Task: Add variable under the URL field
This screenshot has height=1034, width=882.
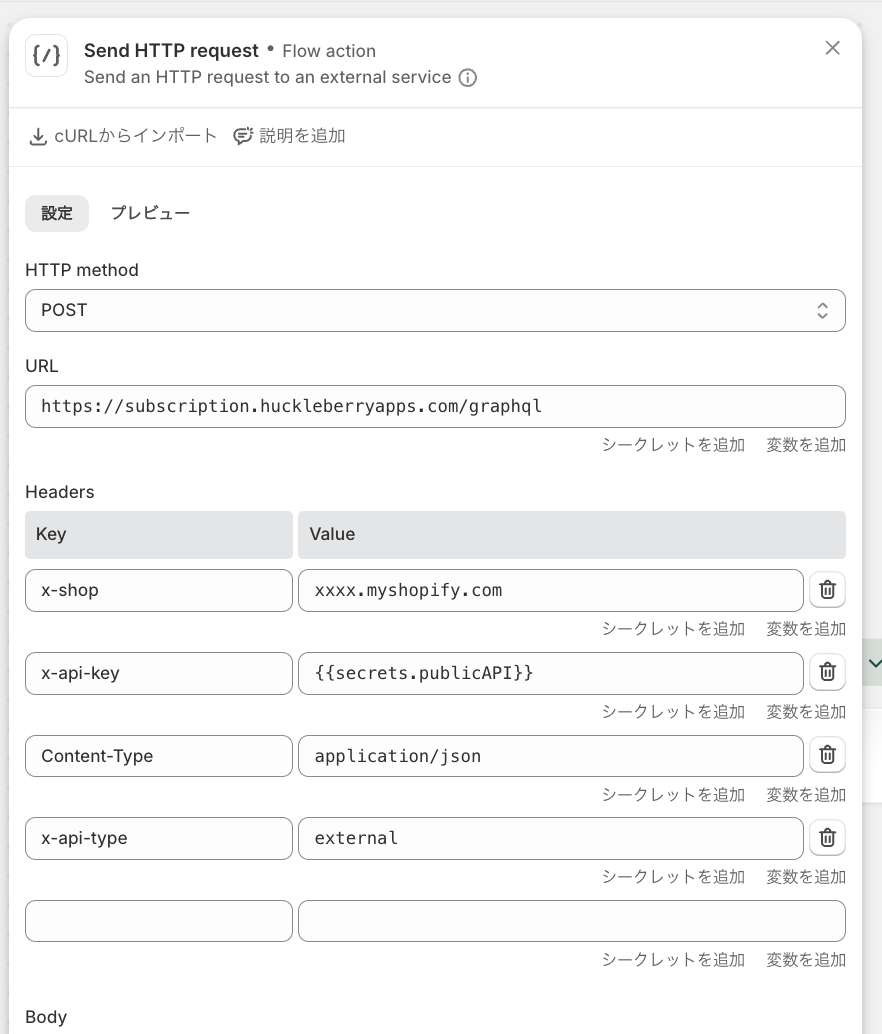Action: pos(806,445)
